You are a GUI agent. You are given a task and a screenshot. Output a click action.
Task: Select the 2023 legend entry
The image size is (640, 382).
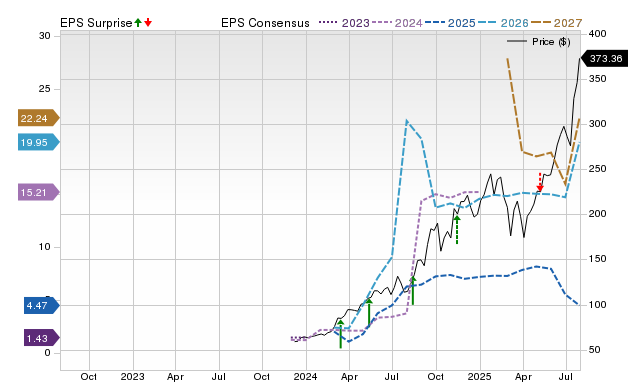point(344,23)
